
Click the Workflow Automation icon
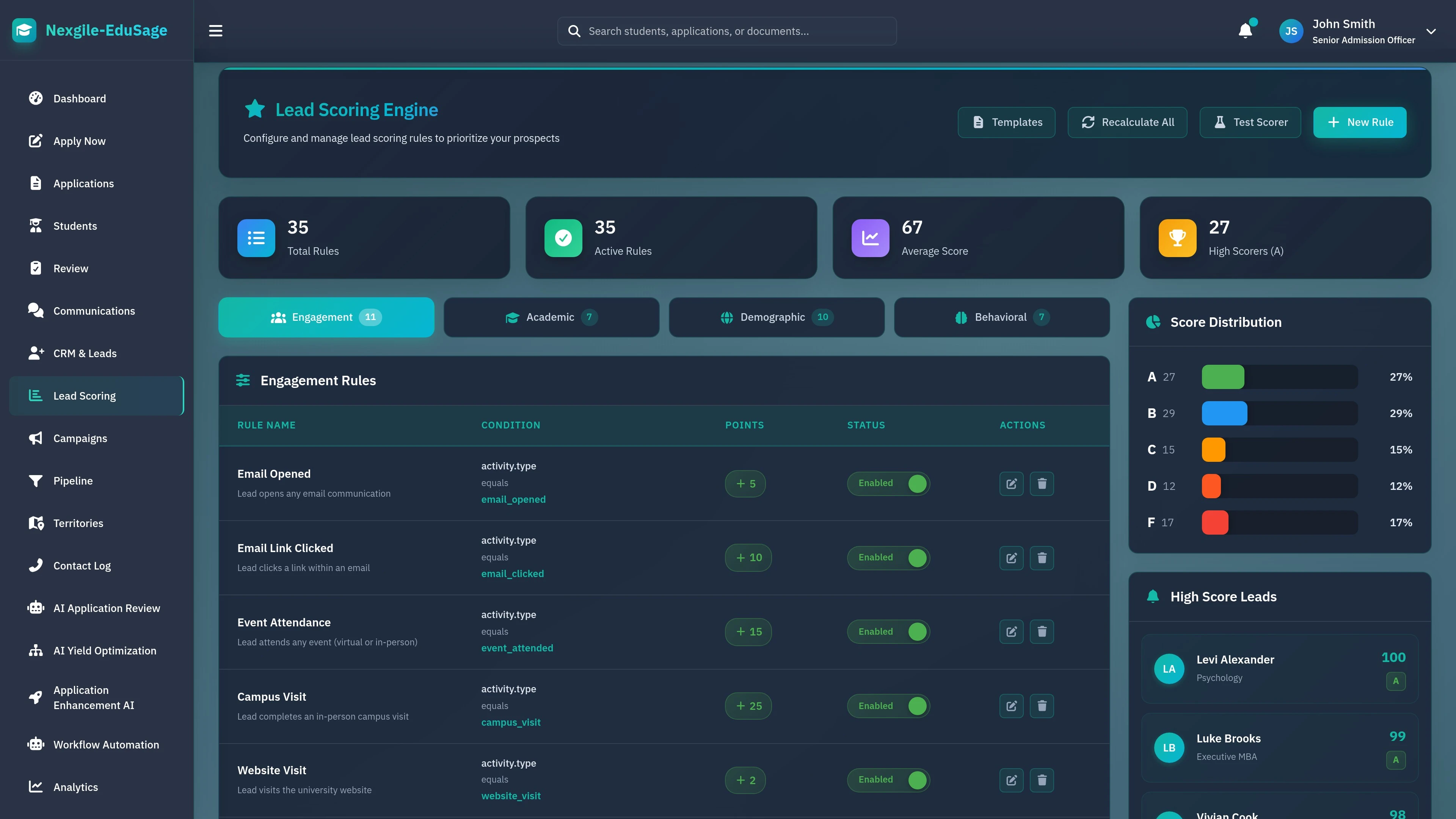[36, 744]
